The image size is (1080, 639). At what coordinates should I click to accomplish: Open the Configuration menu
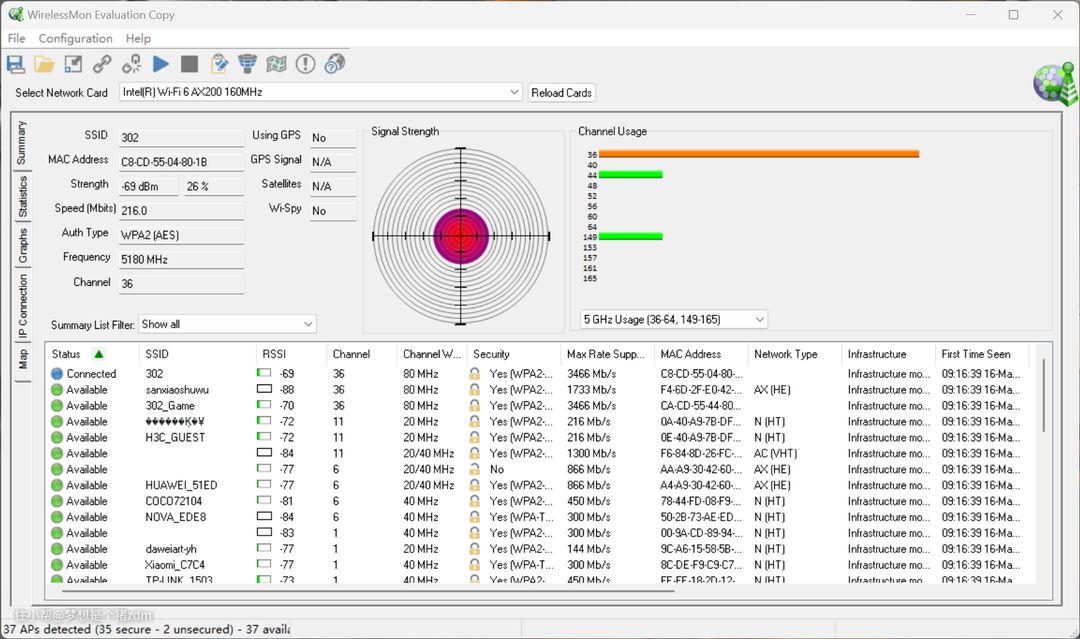pyautogui.click(x=75, y=38)
